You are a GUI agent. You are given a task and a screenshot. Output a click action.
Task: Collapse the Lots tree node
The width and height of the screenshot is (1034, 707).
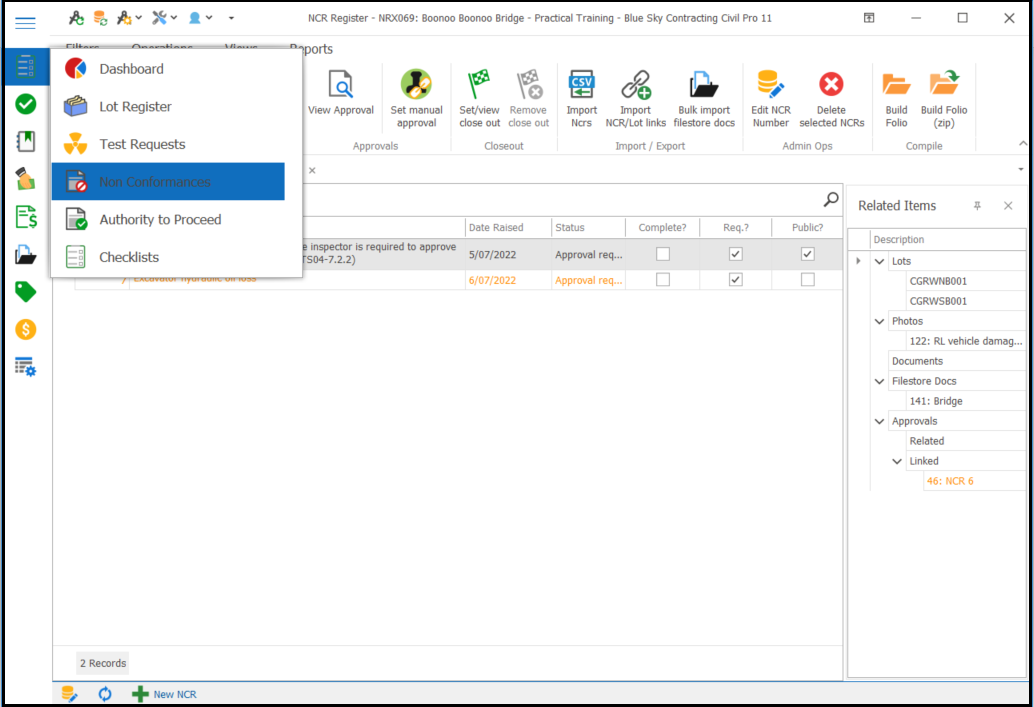(x=879, y=262)
